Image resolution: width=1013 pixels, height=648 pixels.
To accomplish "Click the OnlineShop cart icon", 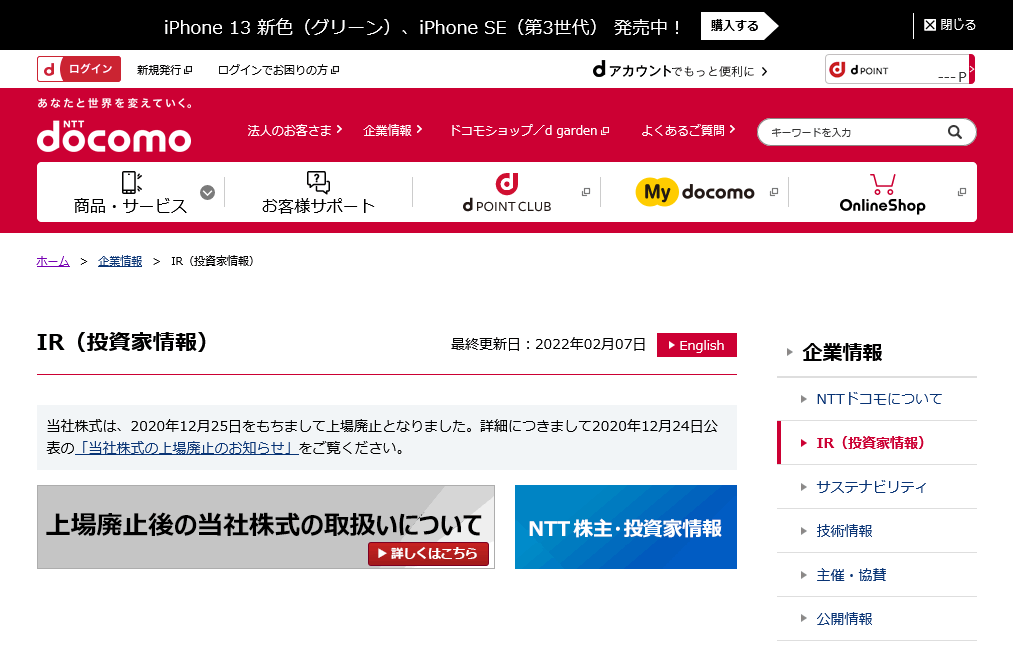I will [882, 183].
